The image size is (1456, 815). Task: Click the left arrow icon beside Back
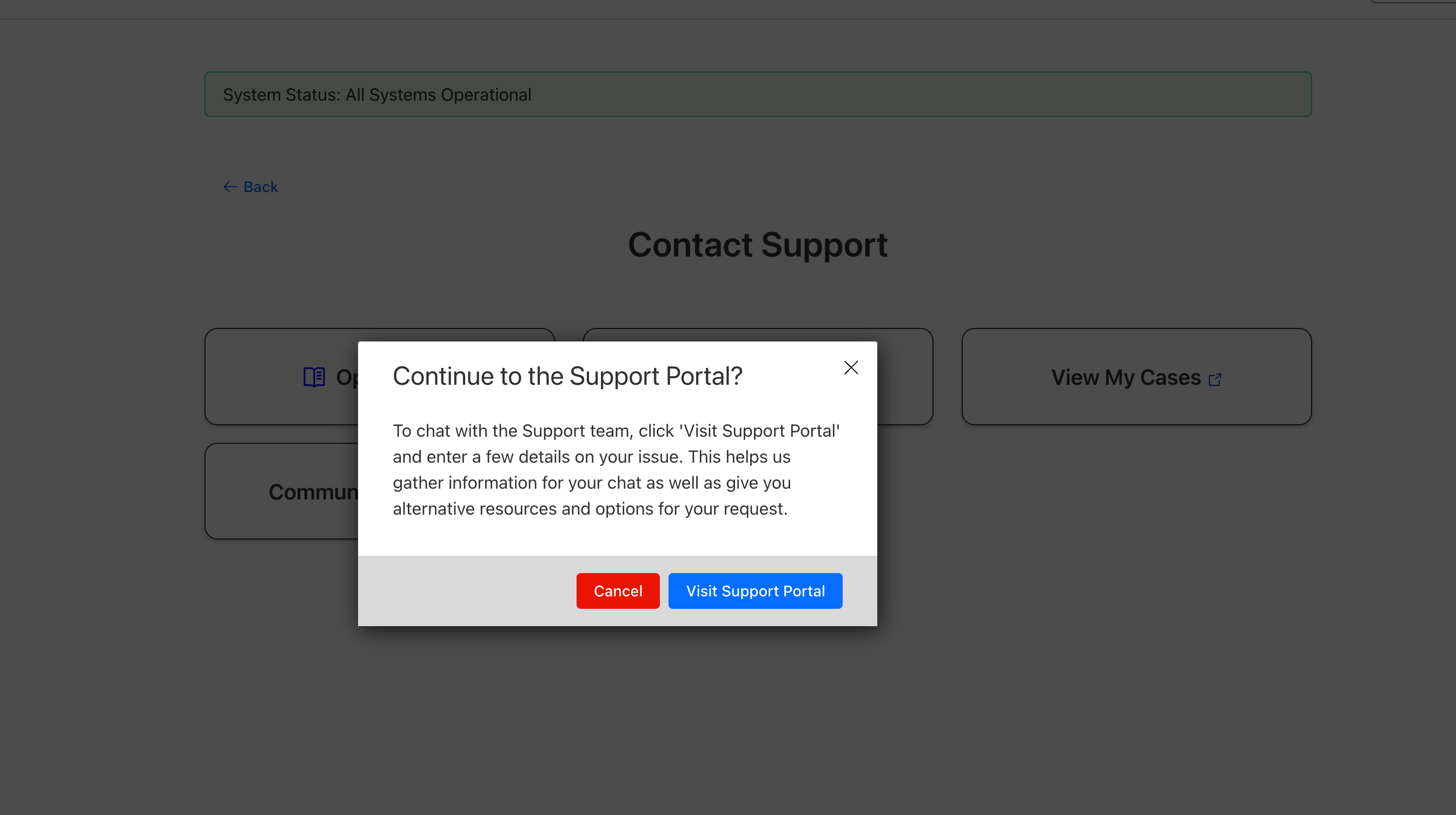(x=229, y=187)
